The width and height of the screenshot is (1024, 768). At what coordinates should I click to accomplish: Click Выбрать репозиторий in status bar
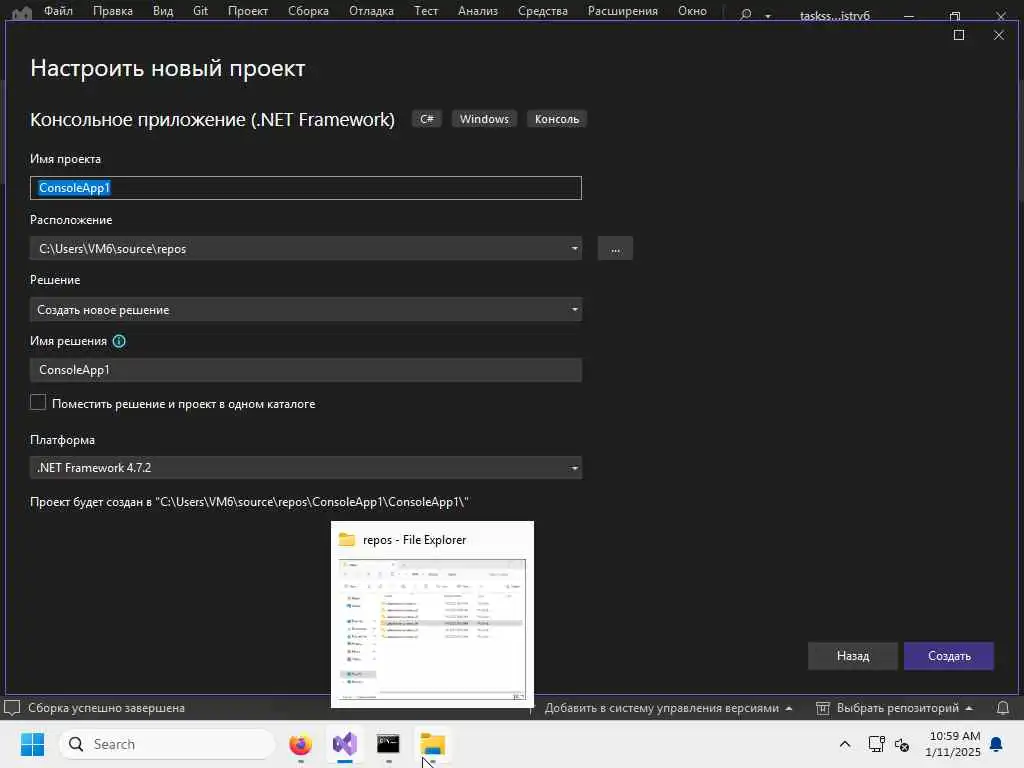click(x=895, y=708)
